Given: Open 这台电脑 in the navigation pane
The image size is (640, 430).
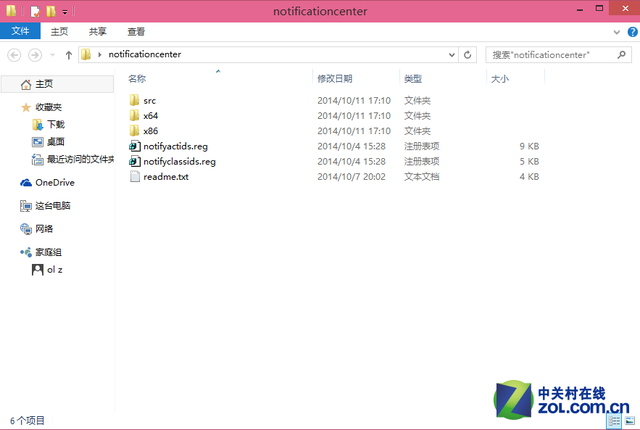Looking at the screenshot, I should click(x=53, y=206).
